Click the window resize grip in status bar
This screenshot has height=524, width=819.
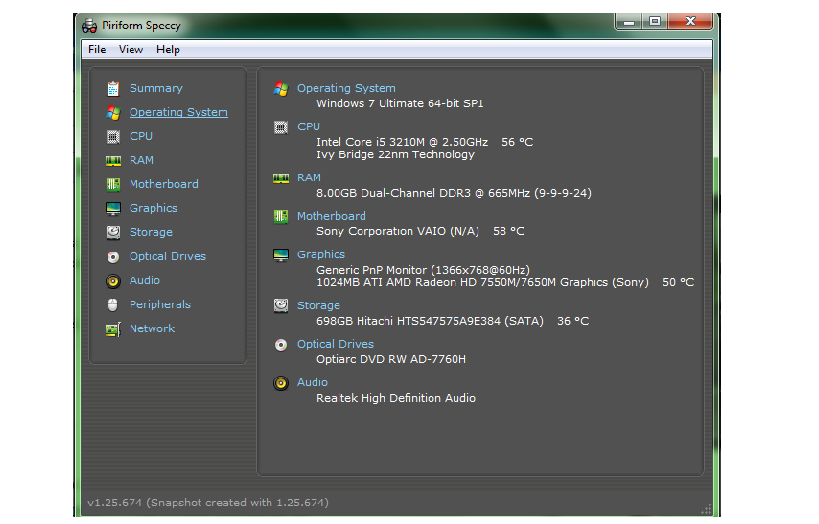(x=707, y=509)
